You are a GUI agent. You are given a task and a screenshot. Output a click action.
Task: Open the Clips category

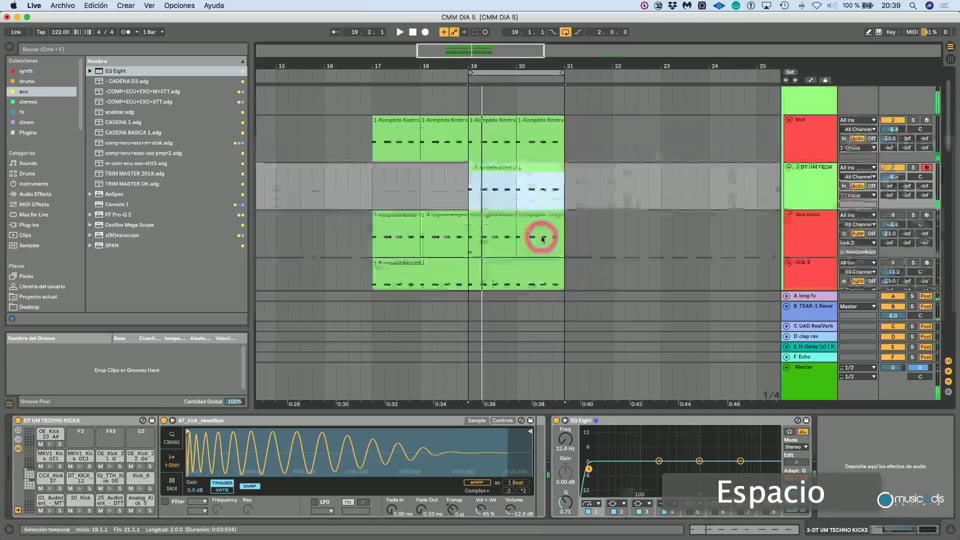click(x=42, y=235)
